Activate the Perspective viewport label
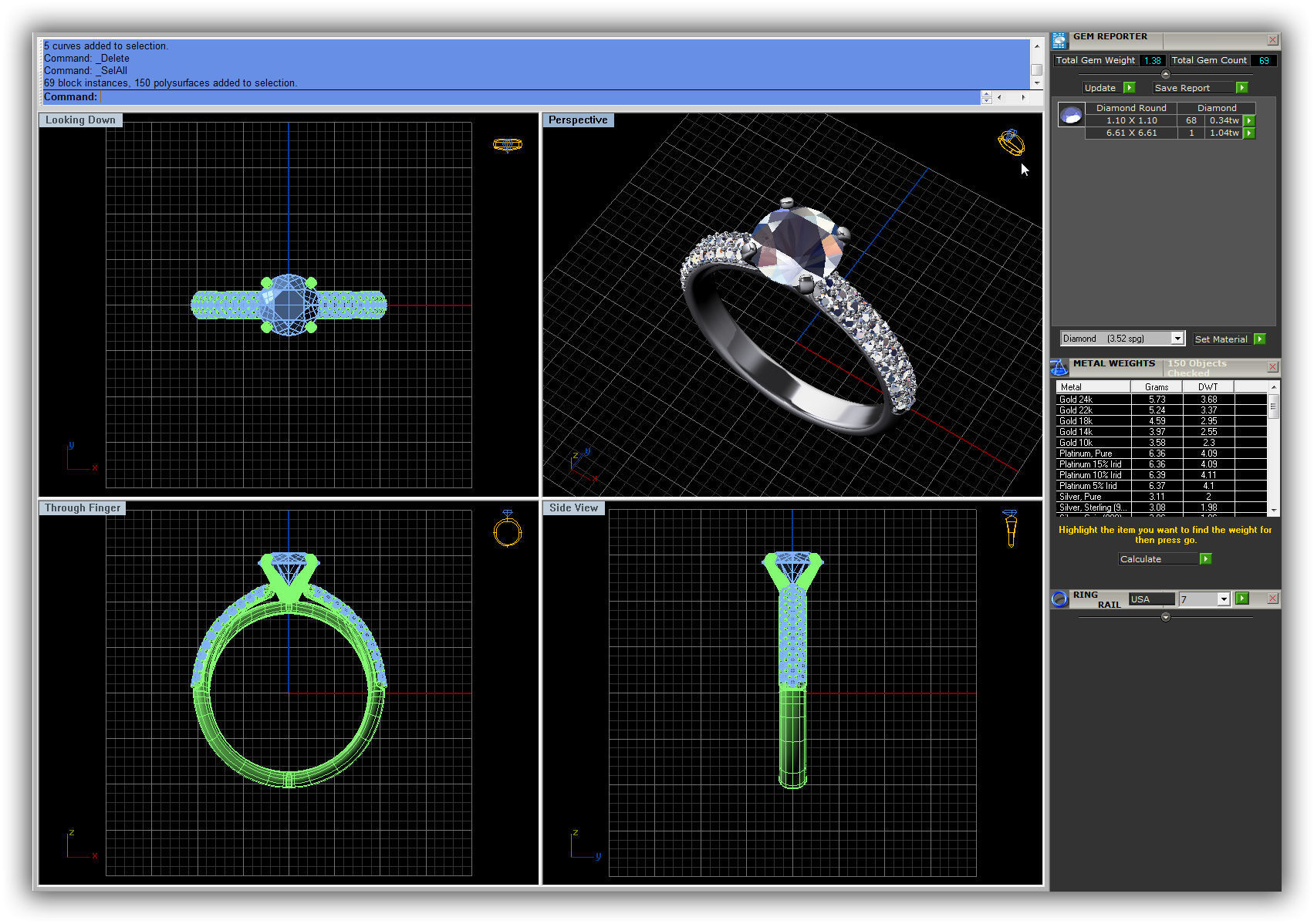 pos(578,120)
